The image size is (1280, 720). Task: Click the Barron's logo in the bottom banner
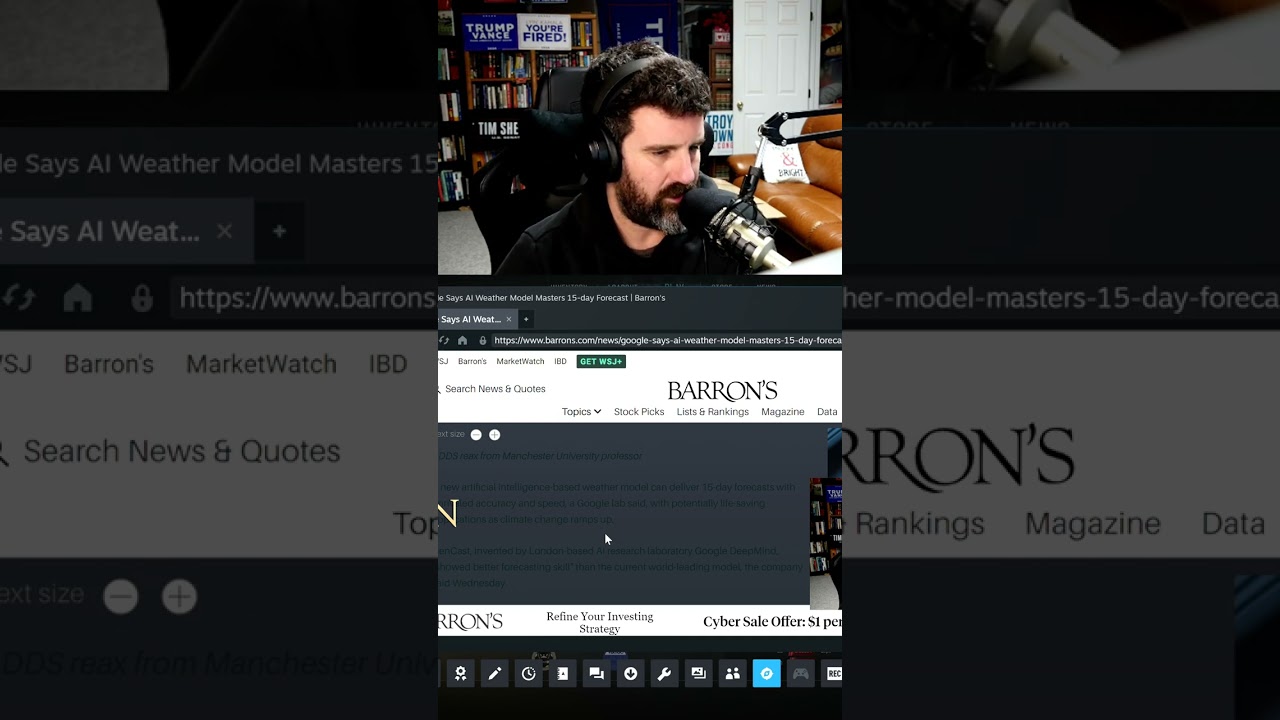point(470,621)
